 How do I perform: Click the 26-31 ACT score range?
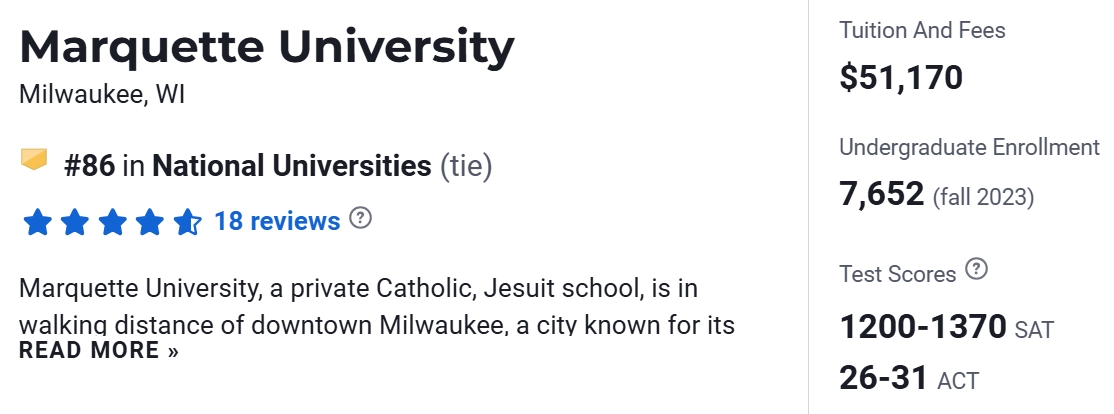pyautogui.click(x=883, y=378)
